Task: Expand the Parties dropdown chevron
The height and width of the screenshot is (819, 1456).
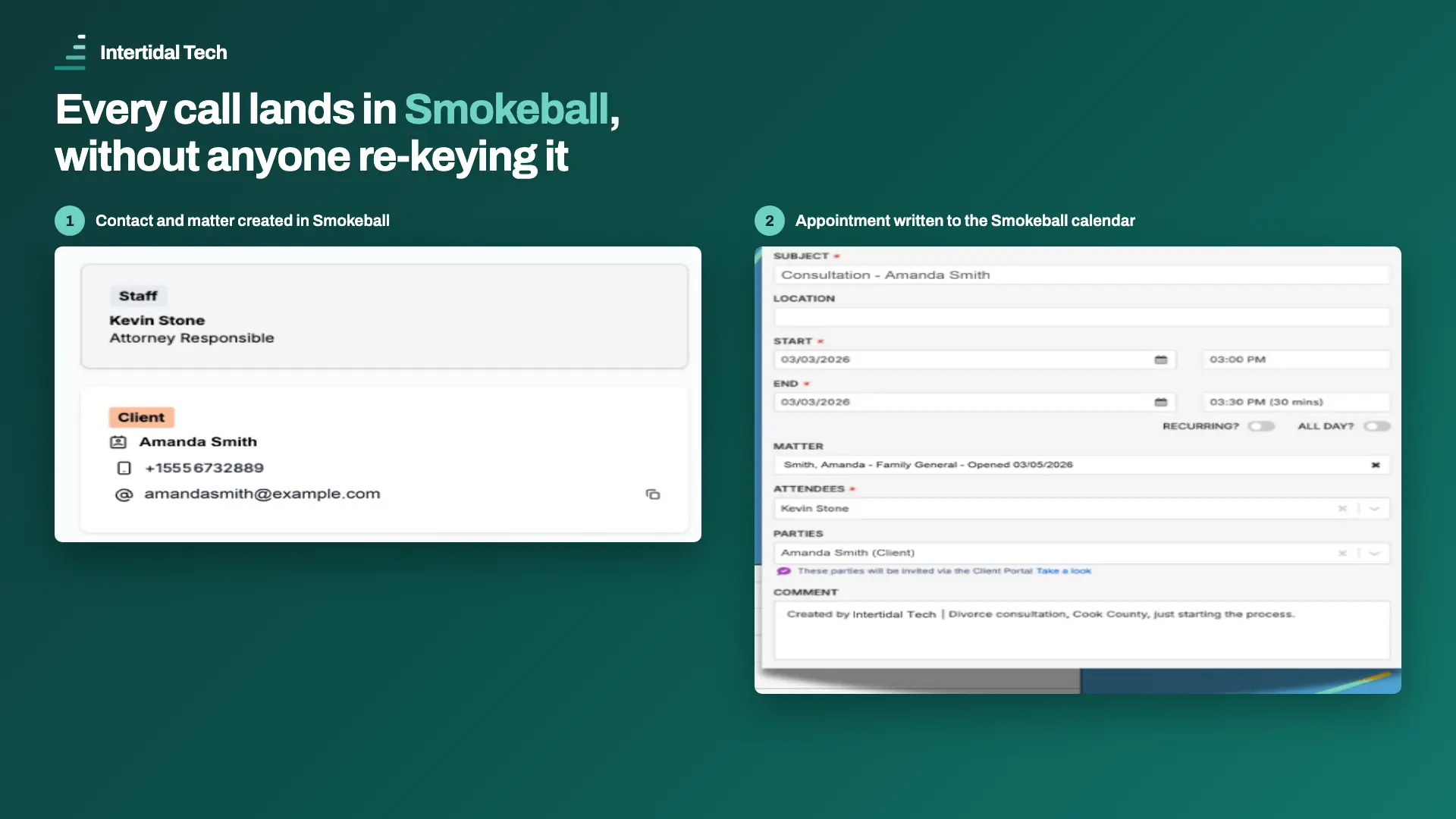Action: click(1374, 554)
